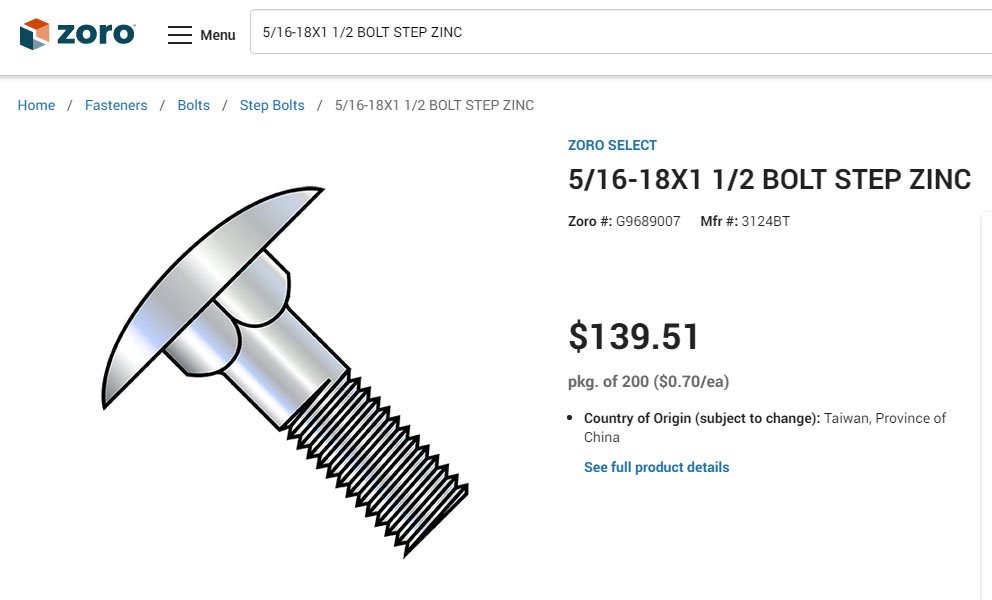
Task: Select the Step Bolts breadcrumb
Action: click(x=272, y=105)
